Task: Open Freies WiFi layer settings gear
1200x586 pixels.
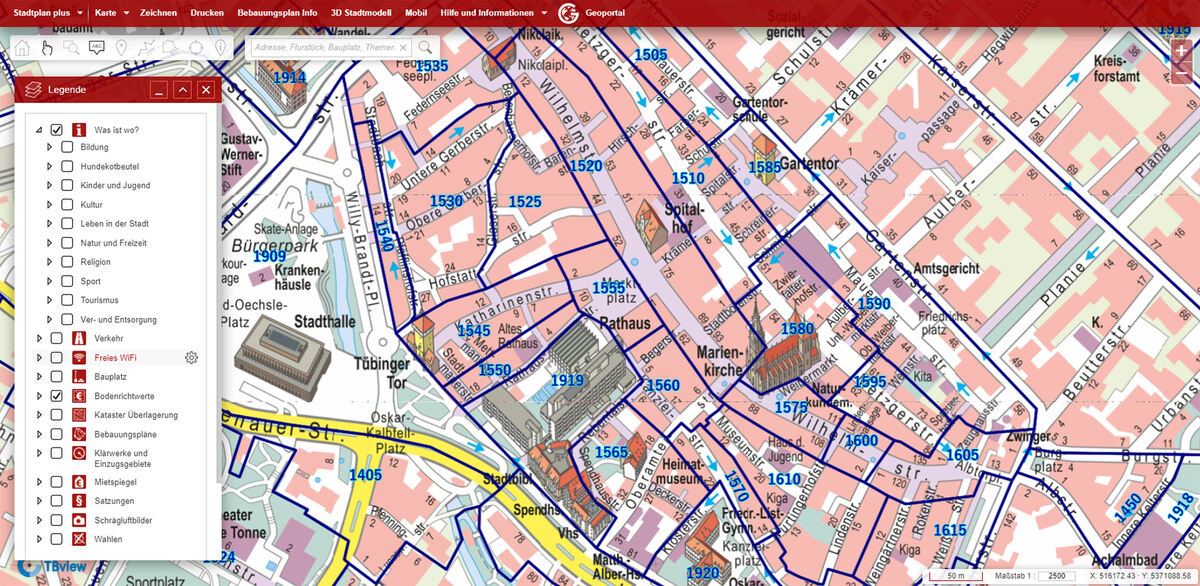Action: pos(191,358)
